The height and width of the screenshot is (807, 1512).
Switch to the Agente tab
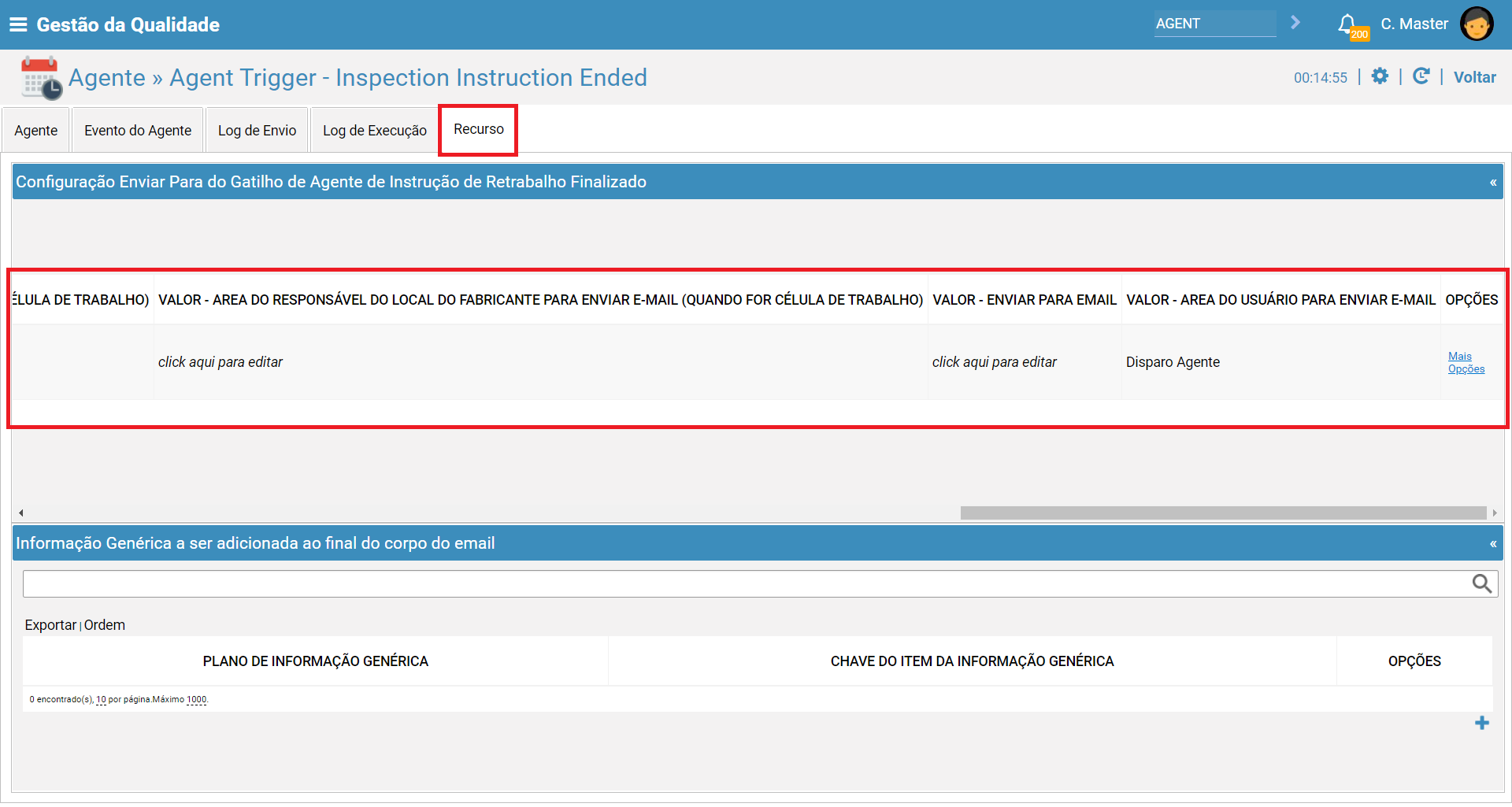point(36,131)
